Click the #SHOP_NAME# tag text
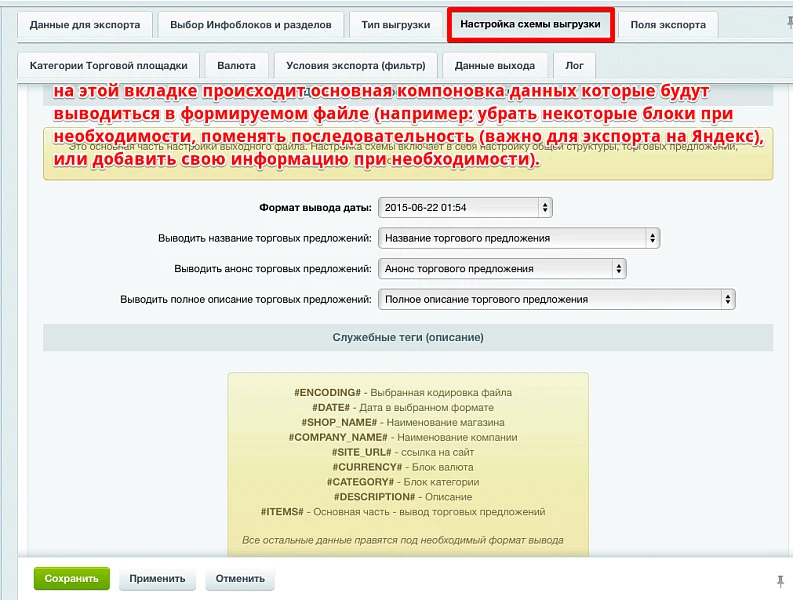 point(339,422)
